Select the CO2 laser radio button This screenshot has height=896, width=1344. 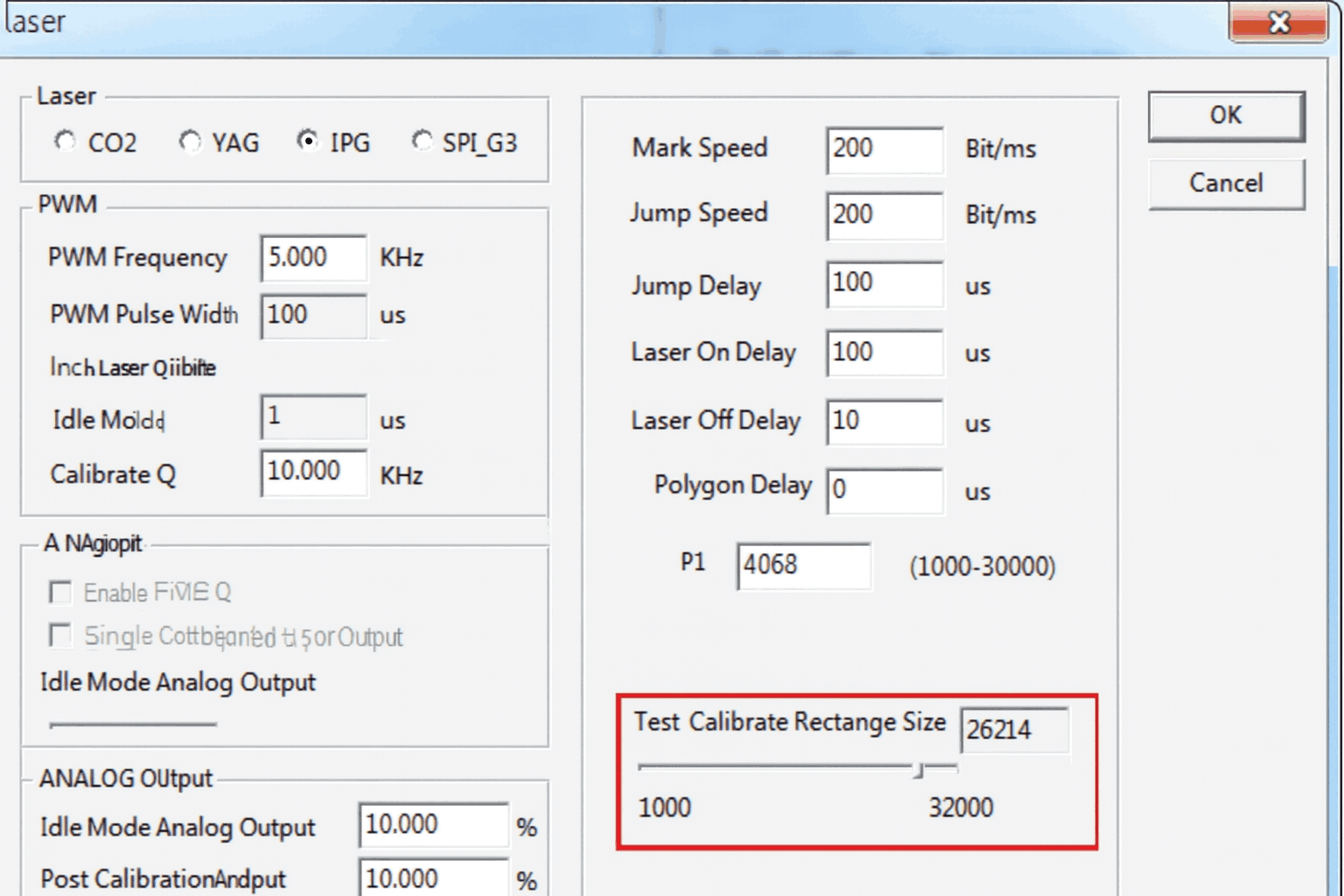(x=66, y=141)
